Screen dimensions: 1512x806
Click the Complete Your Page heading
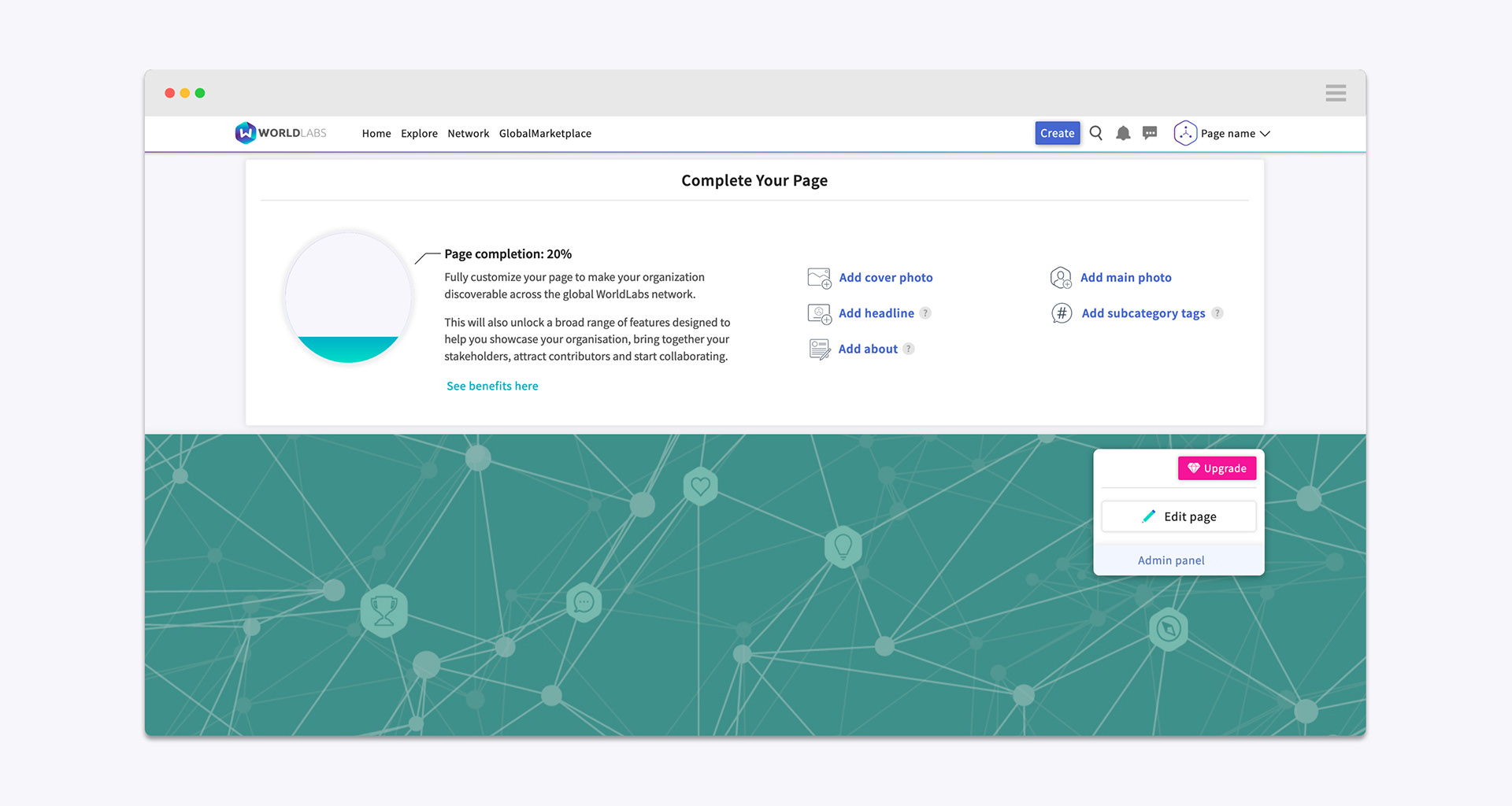pos(754,180)
